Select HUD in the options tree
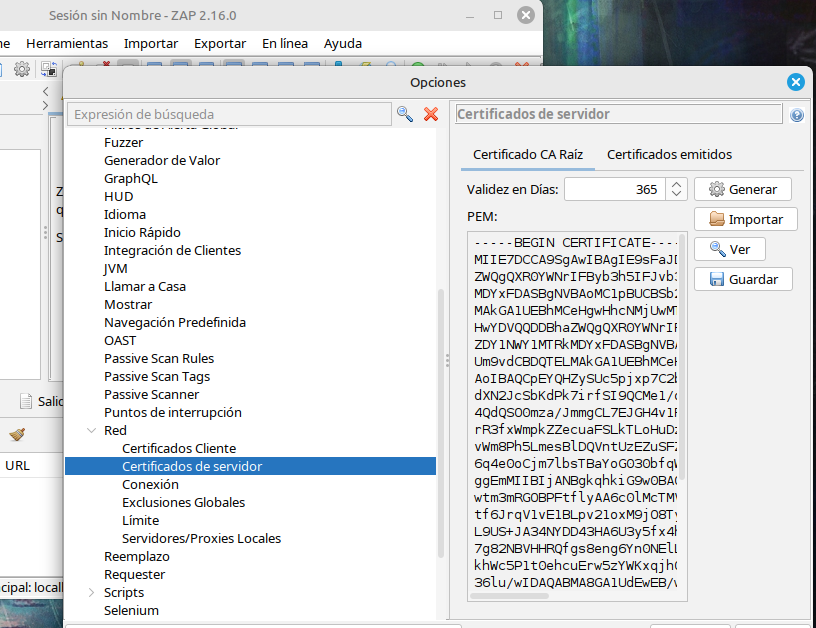Image resolution: width=816 pixels, height=628 pixels. coord(119,197)
